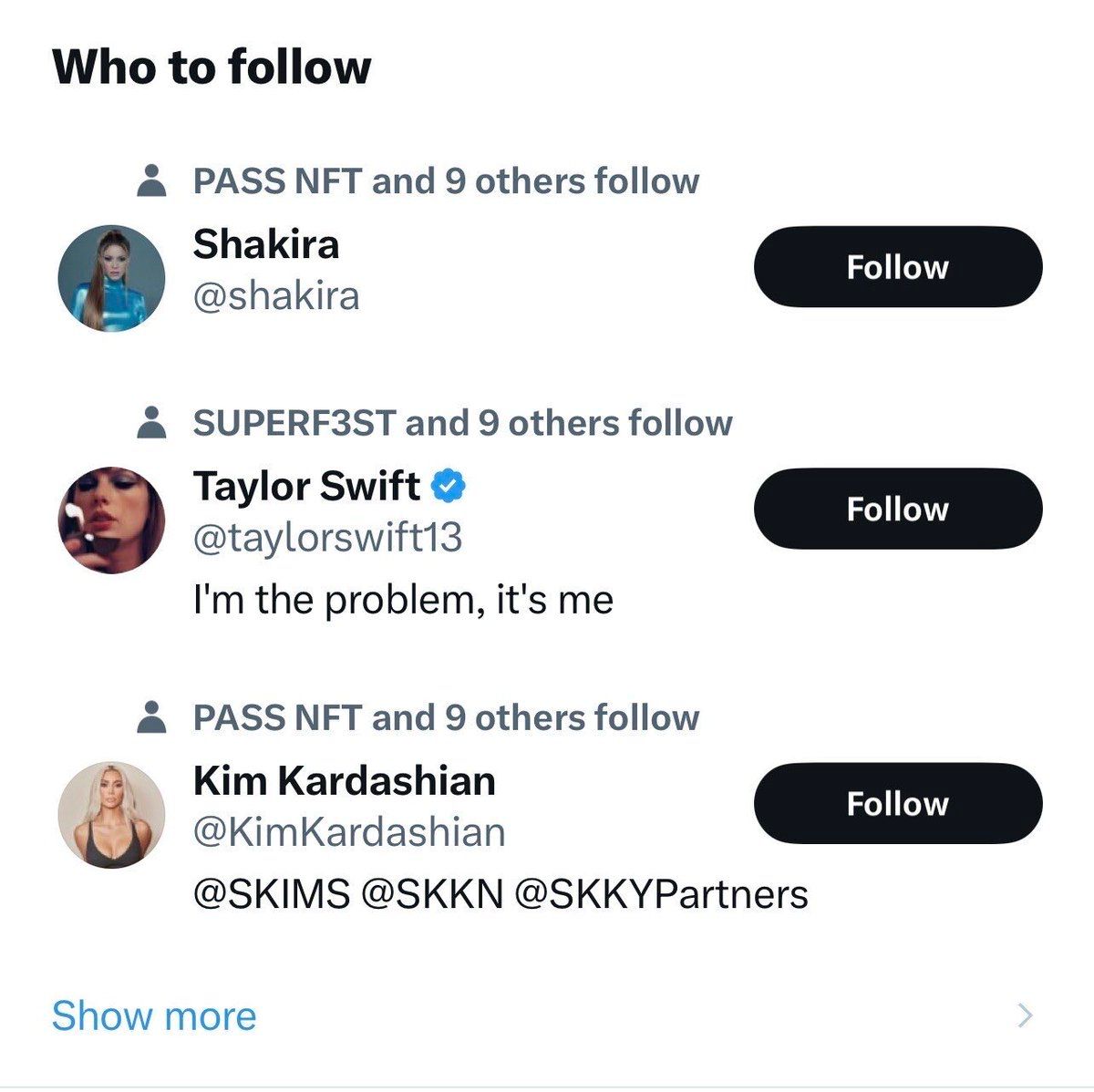The image size is (1094, 1092).
Task: Open Taylor Swift's profile picture
Action: click(111, 520)
